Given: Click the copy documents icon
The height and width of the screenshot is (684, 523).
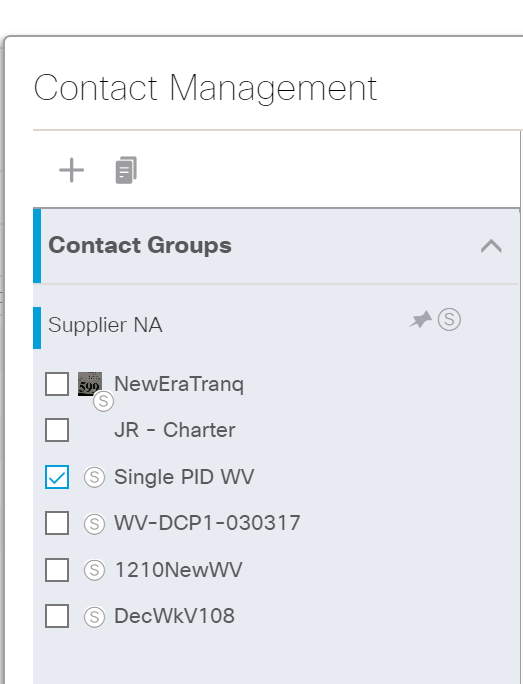Looking at the screenshot, I should [x=126, y=170].
